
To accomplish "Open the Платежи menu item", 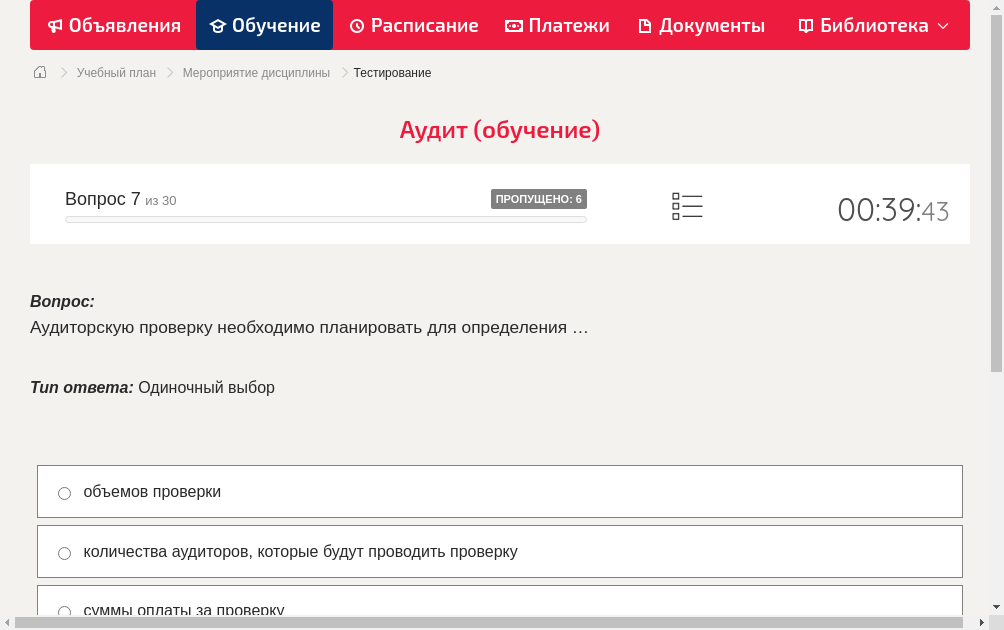I will point(557,25).
